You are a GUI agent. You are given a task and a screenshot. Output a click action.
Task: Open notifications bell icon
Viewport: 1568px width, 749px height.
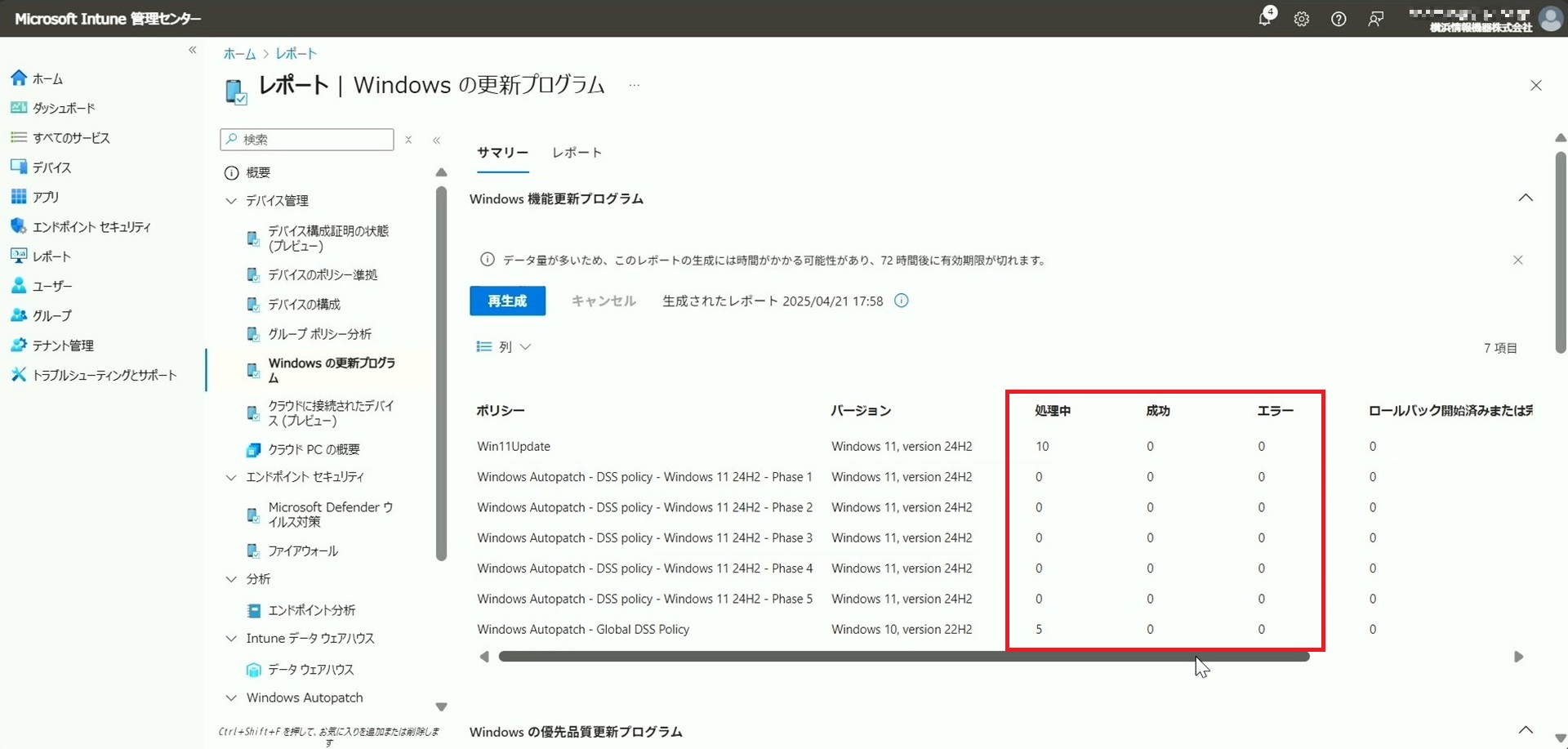coord(1265,18)
